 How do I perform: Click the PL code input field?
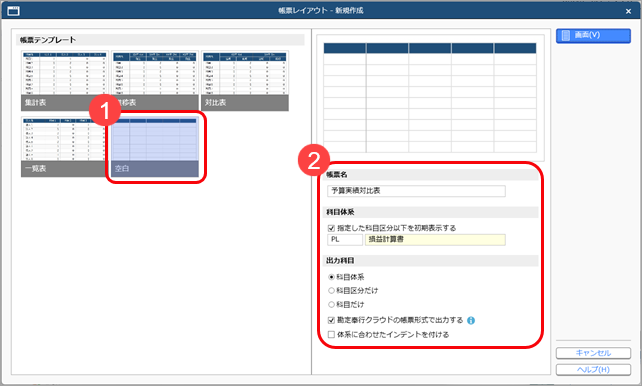[x=345, y=239]
